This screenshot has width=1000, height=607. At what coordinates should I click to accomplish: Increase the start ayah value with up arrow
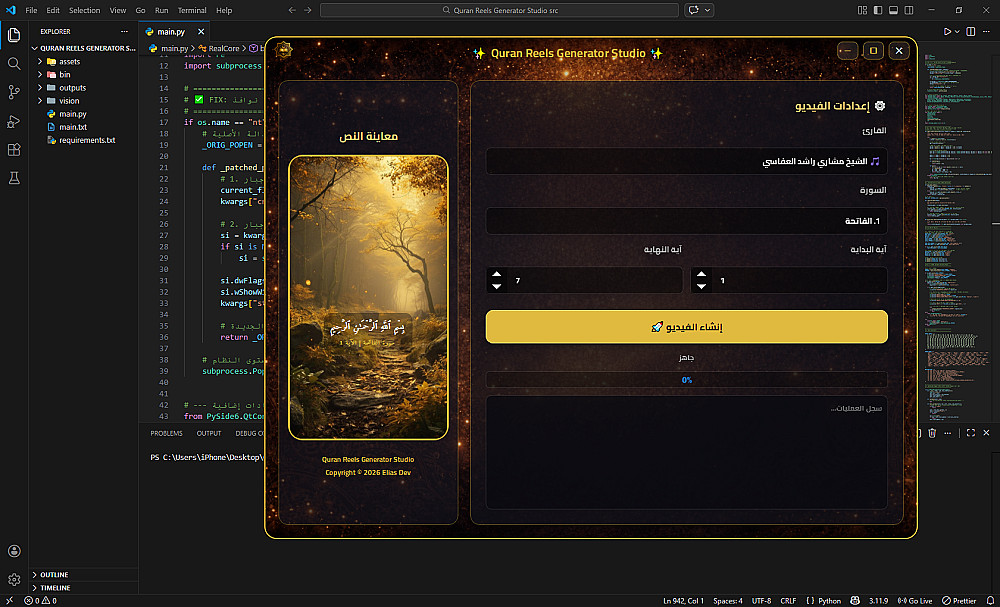pos(702,274)
